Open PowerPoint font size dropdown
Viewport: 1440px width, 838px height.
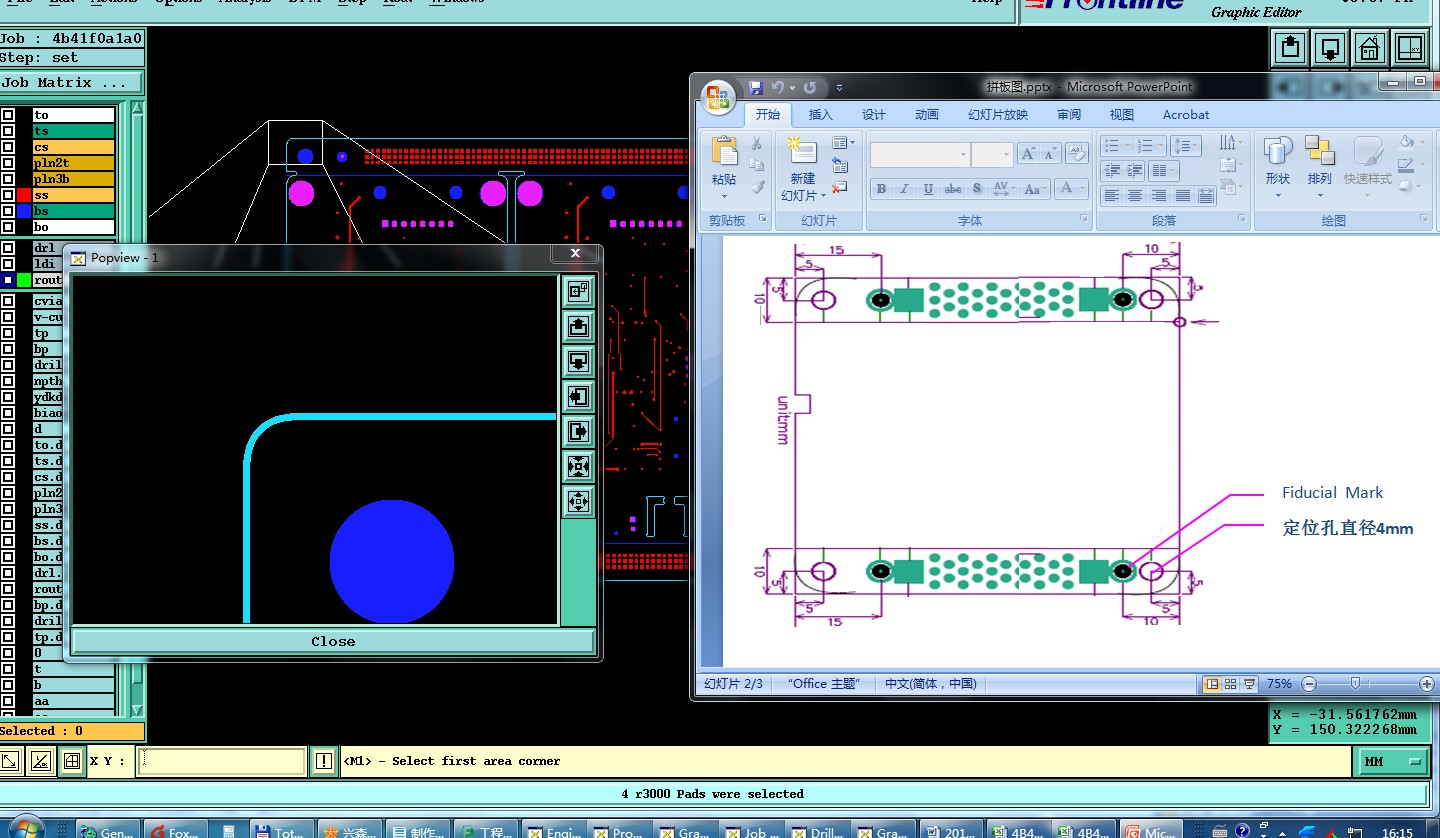tap(1005, 155)
